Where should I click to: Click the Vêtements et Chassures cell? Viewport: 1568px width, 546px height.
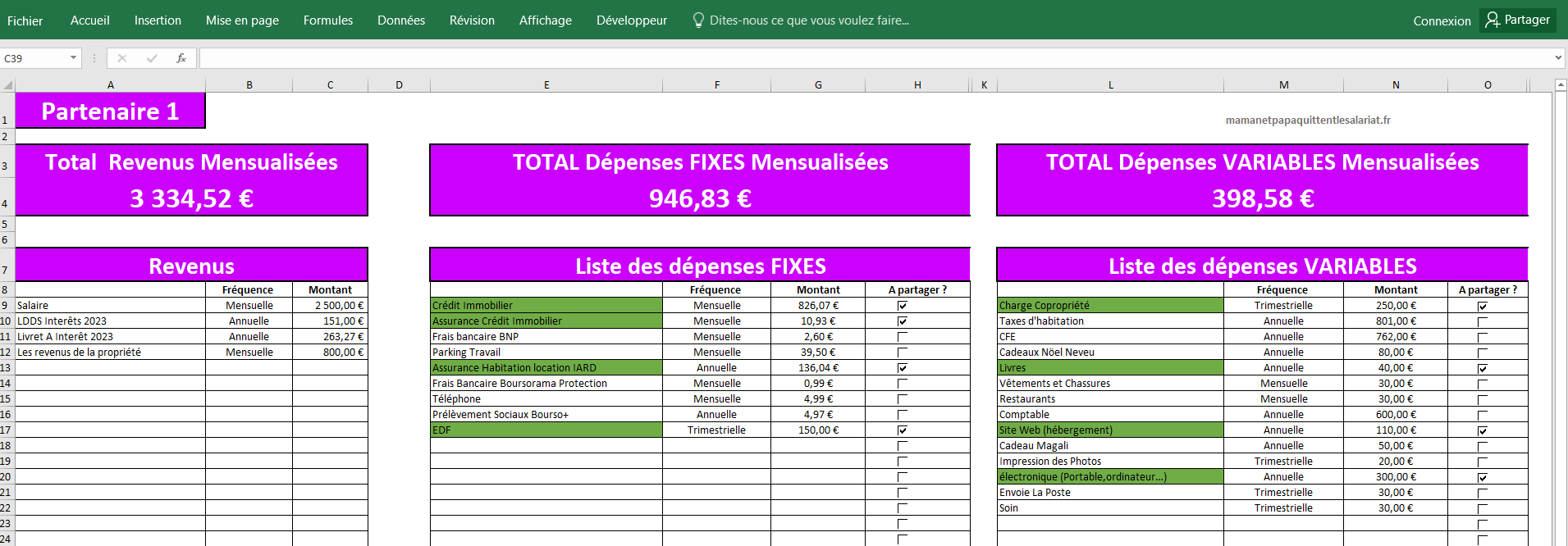coord(1110,384)
